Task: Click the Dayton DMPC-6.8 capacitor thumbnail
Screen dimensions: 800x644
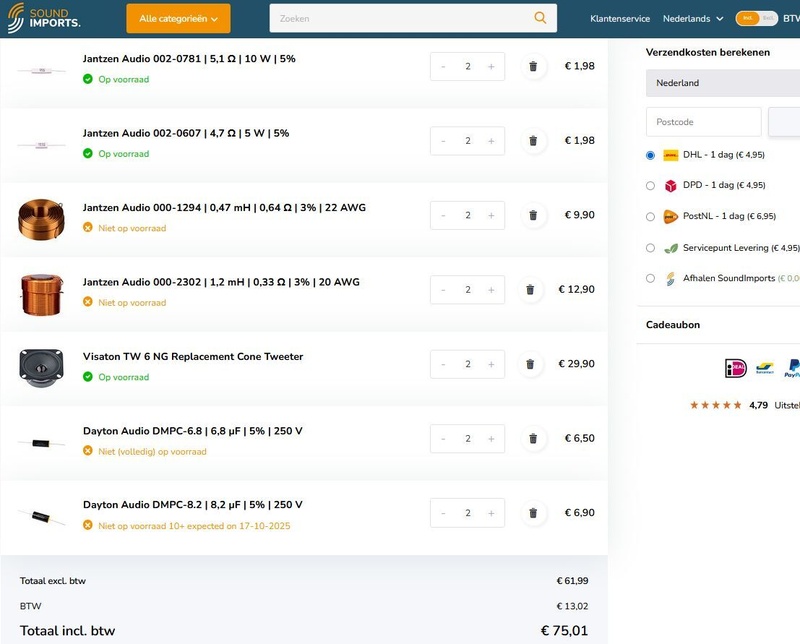Action: click(41, 443)
